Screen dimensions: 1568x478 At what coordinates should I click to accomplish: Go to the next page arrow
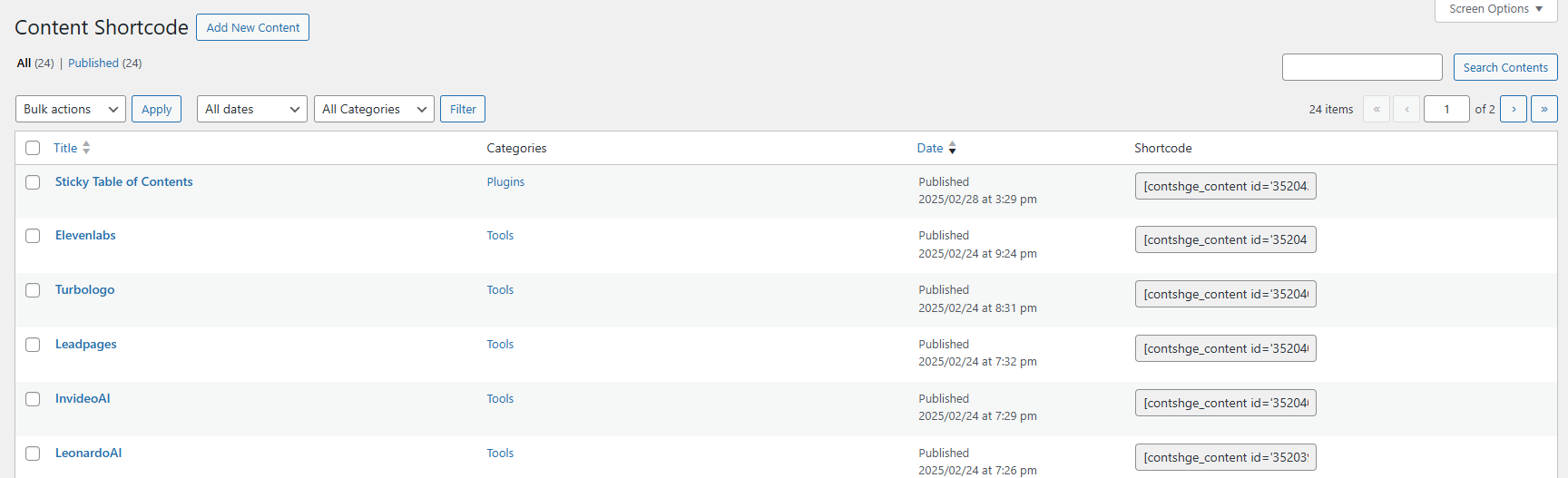coord(1514,109)
